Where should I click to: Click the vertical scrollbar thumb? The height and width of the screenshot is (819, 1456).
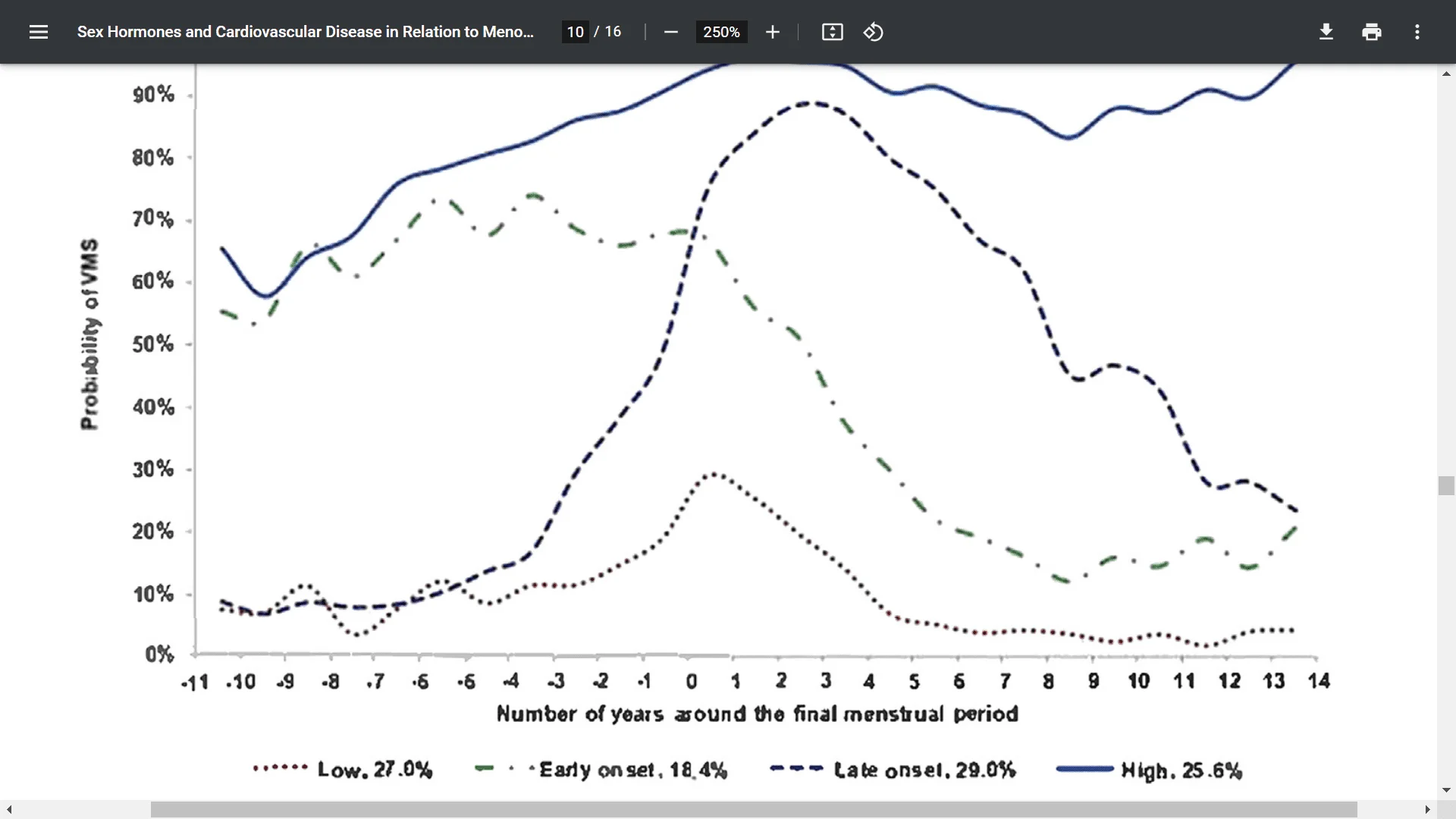coord(1446,485)
